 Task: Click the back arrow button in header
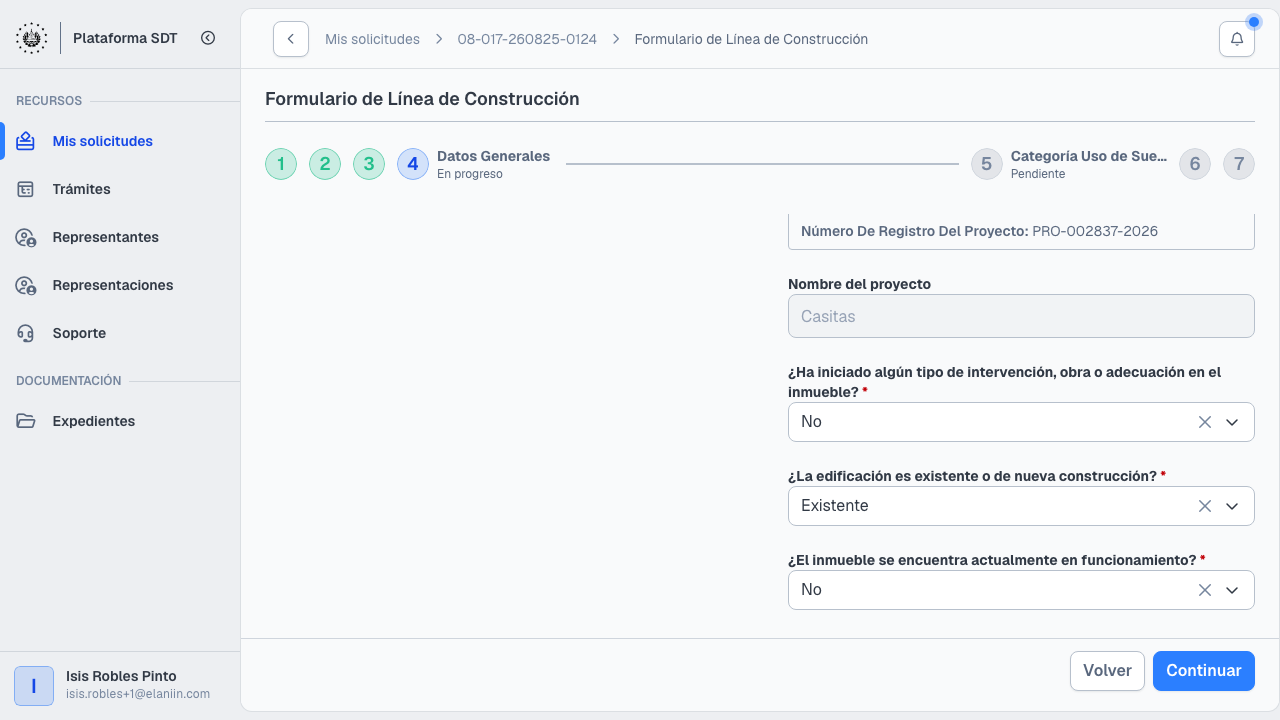coord(291,39)
